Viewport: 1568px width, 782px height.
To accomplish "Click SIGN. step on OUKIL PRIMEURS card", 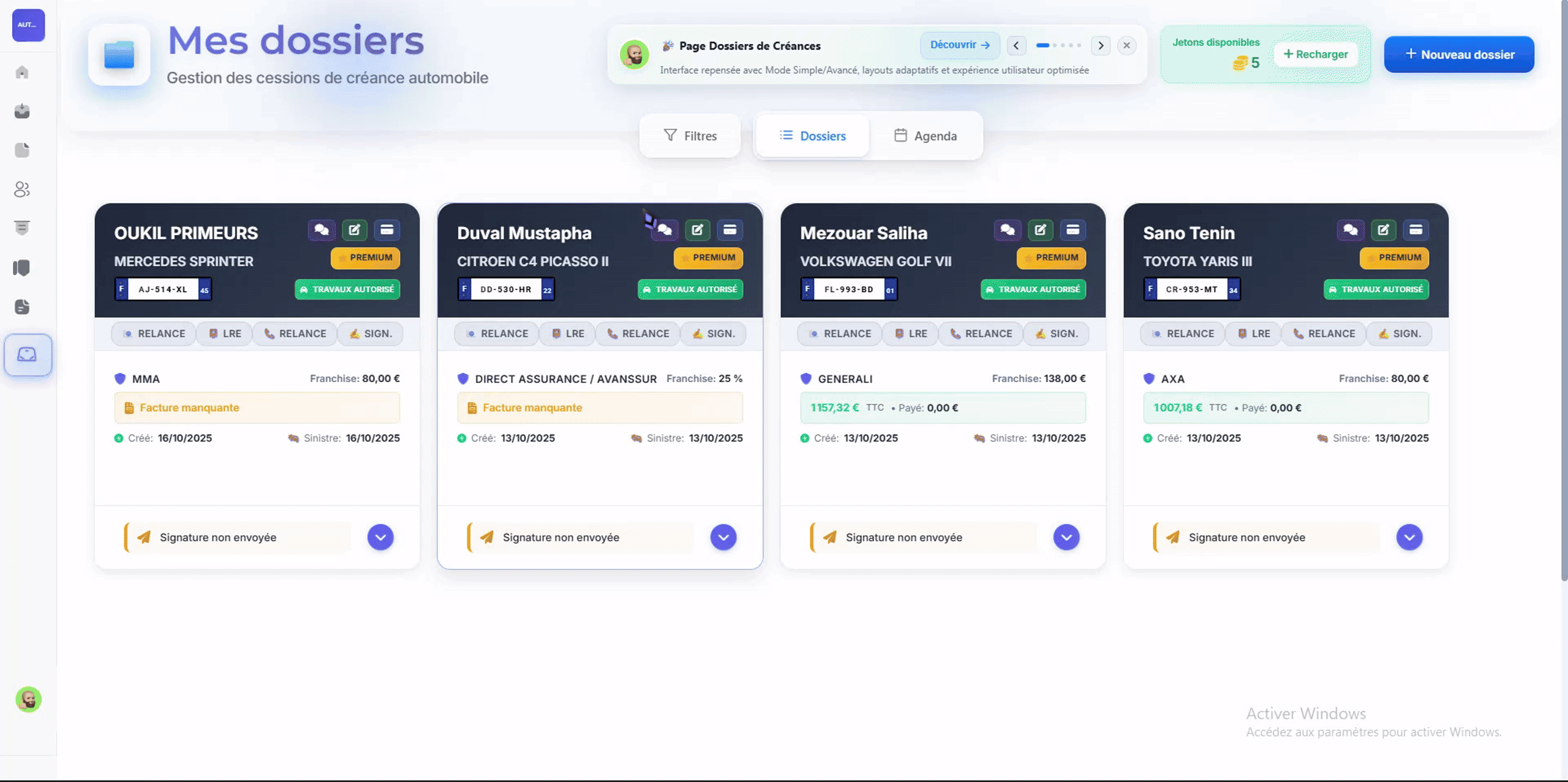I will (x=371, y=334).
